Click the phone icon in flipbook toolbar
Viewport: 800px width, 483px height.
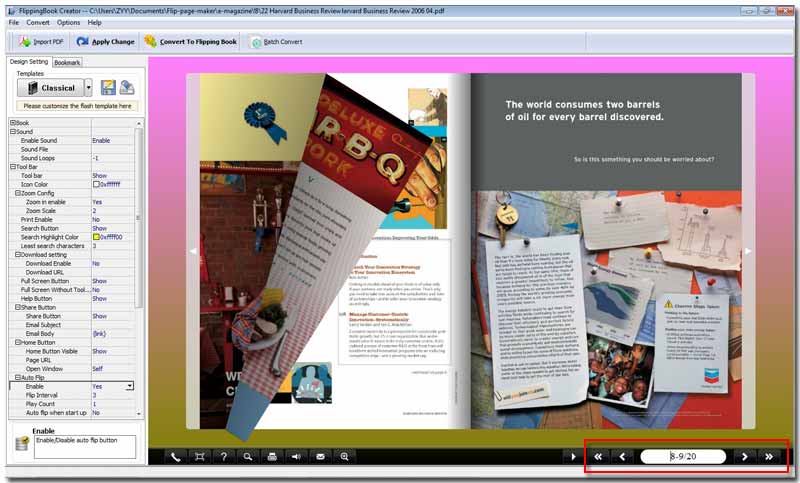pos(175,456)
